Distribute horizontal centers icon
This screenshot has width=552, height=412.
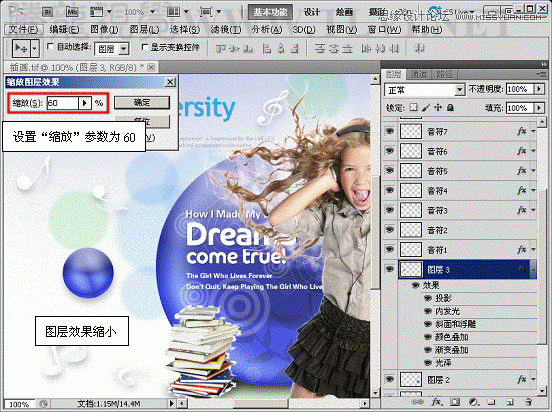(x=380, y=49)
